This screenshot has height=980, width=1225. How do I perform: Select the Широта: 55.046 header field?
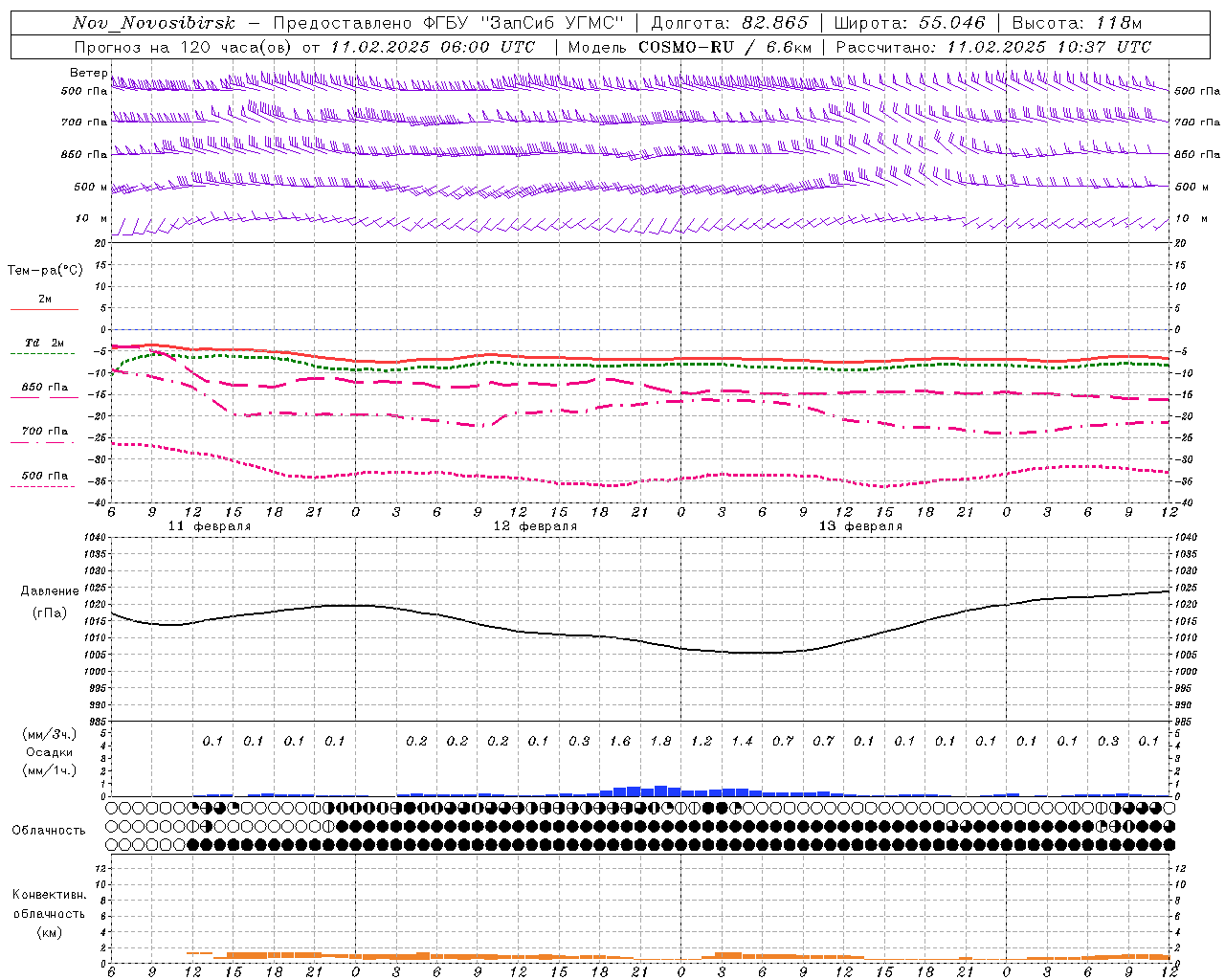pyautogui.click(x=909, y=24)
